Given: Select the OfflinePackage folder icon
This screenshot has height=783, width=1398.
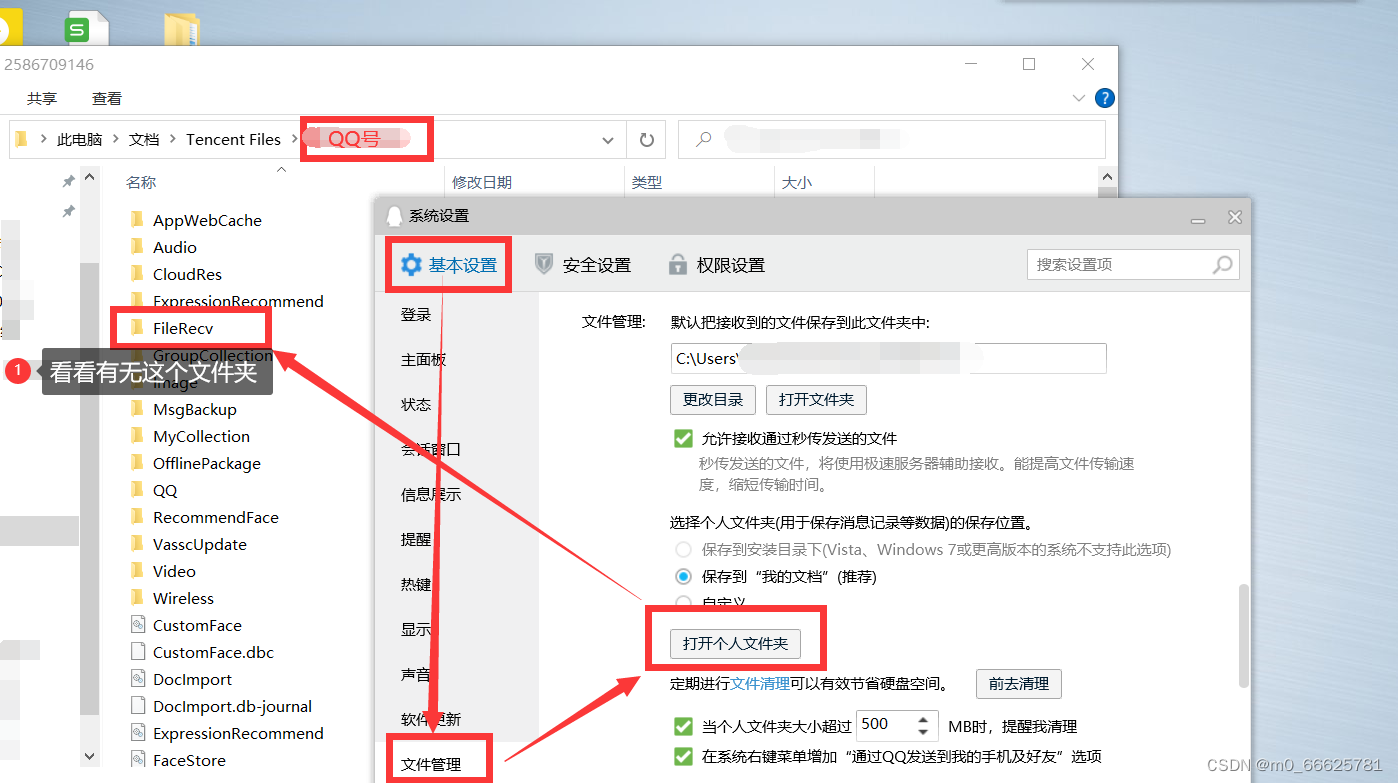Looking at the screenshot, I should click(x=137, y=463).
